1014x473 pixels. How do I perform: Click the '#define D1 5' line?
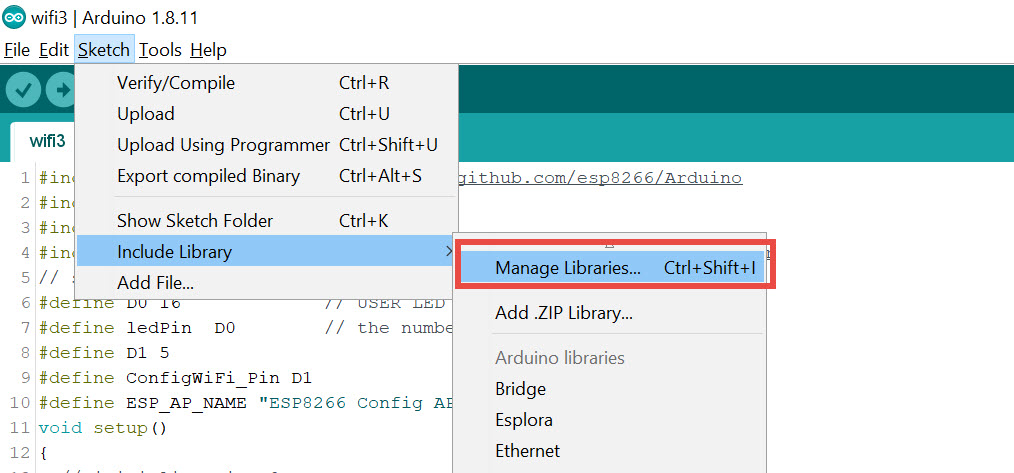(103, 353)
